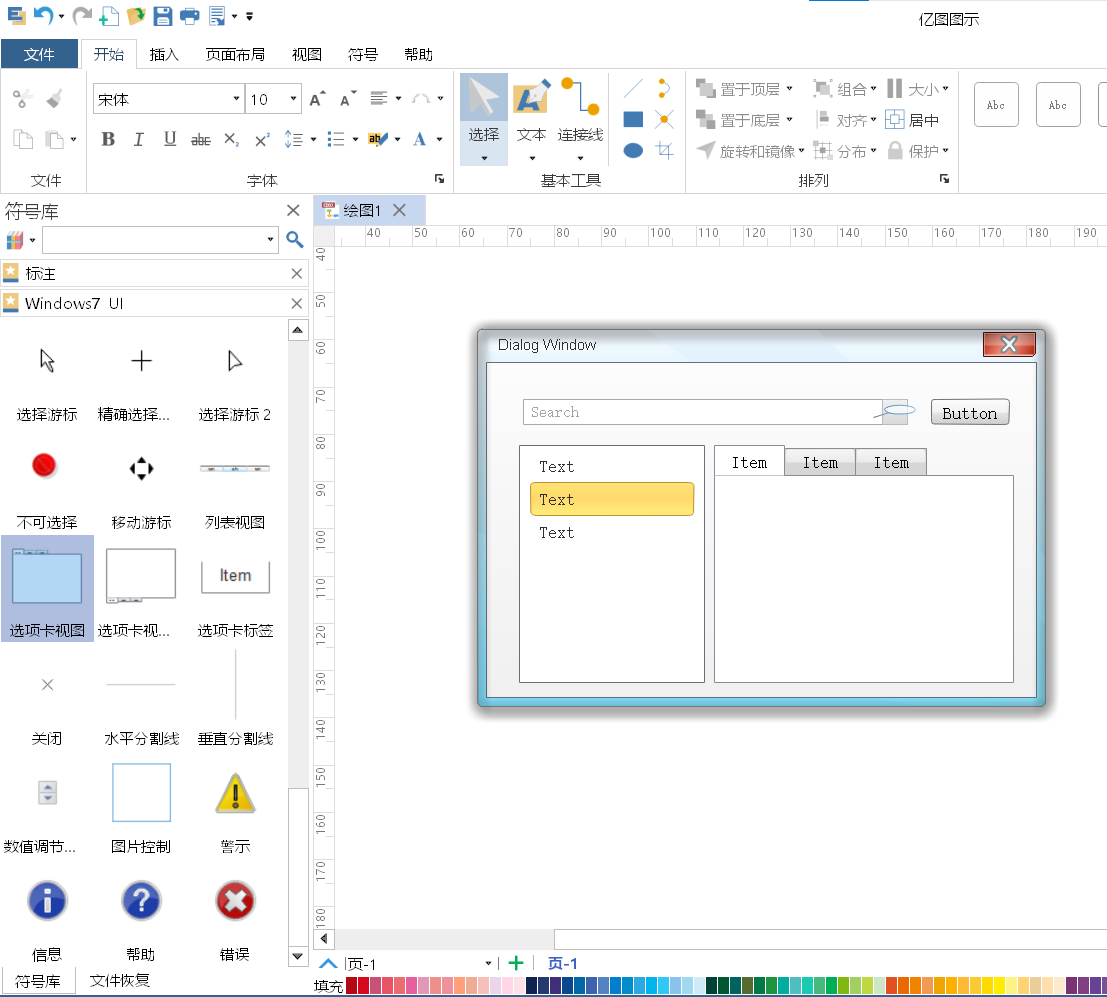Image resolution: width=1107 pixels, height=997 pixels.
Task: Open the font name dropdown
Action: (236, 99)
